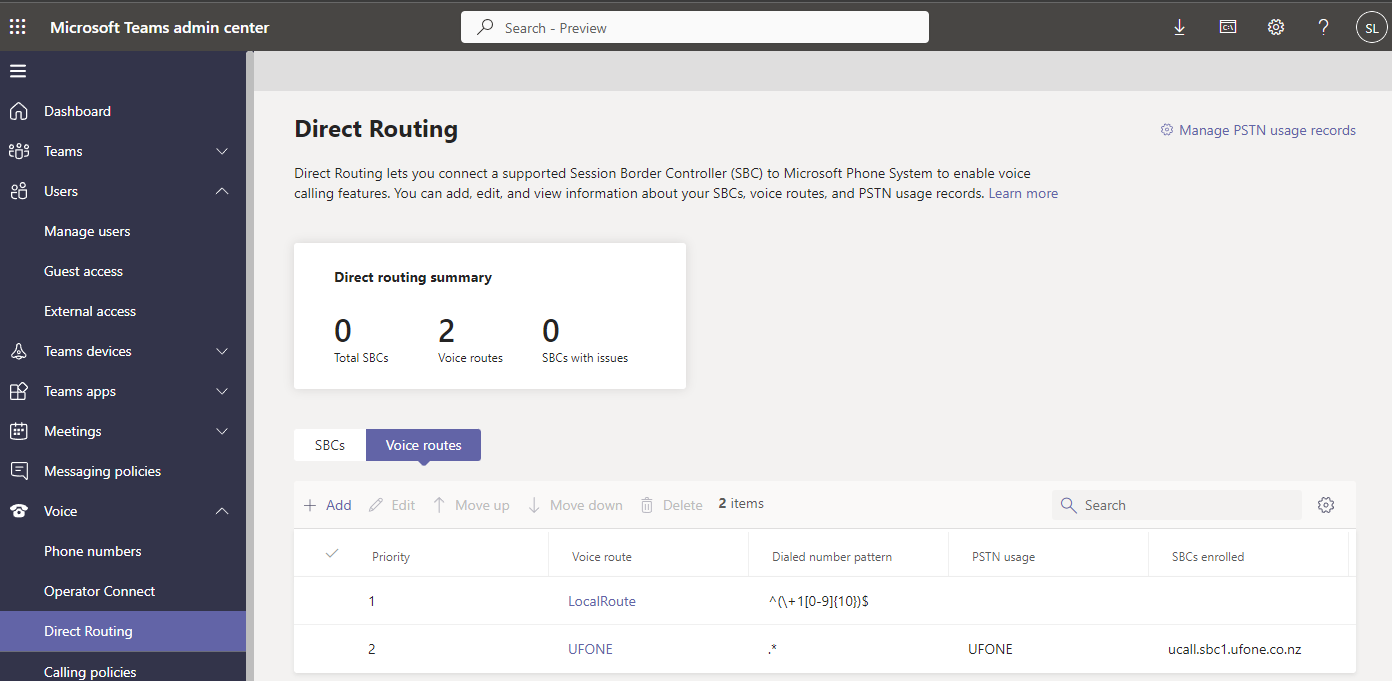This screenshot has width=1392, height=681.
Task: Click the Voice routes count summary
Action: pyautogui.click(x=470, y=340)
